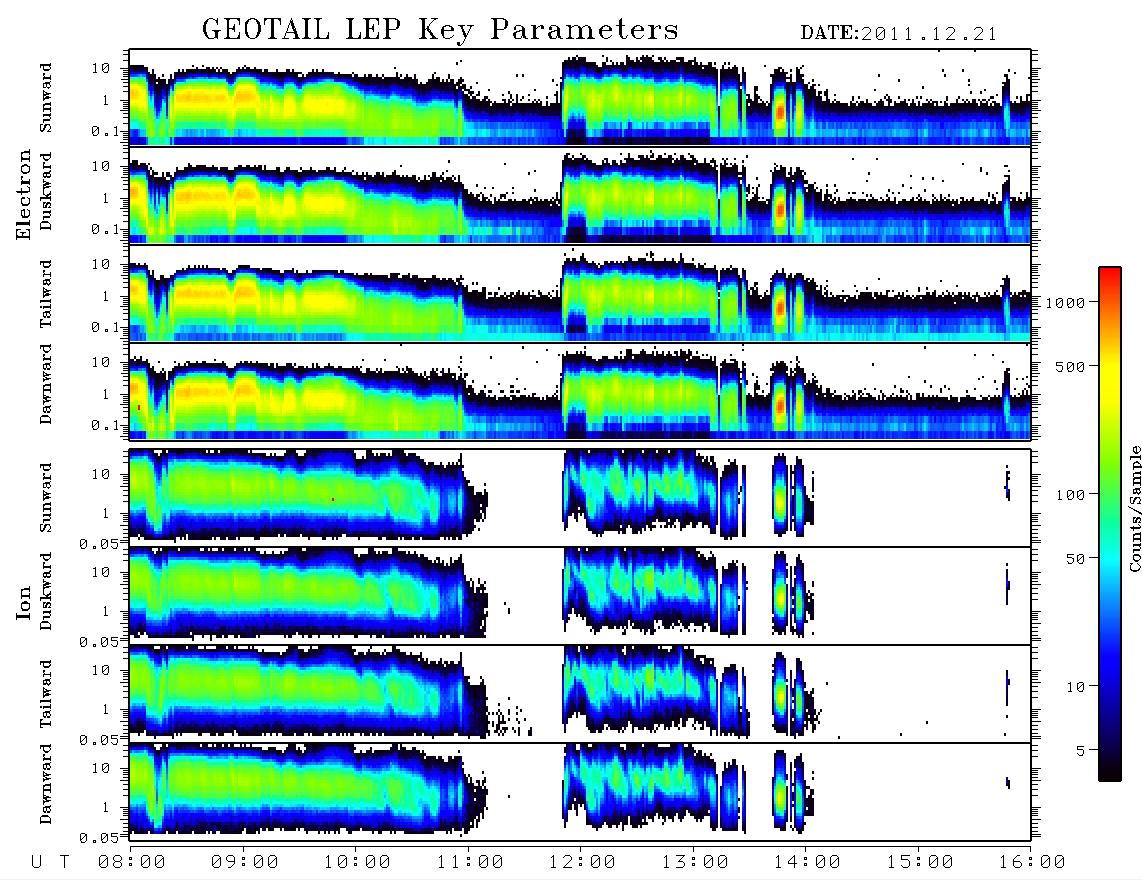Click the Electron Dawnward spectrogram panel
Image resolution: width=1142 pixels, height=880 pixels.
(x=580, y=392)
